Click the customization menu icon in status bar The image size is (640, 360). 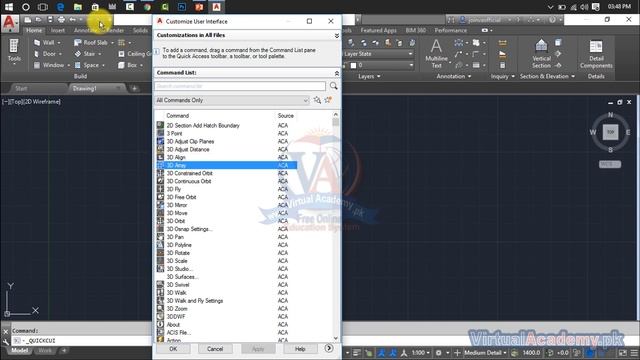tap(634, 353)
